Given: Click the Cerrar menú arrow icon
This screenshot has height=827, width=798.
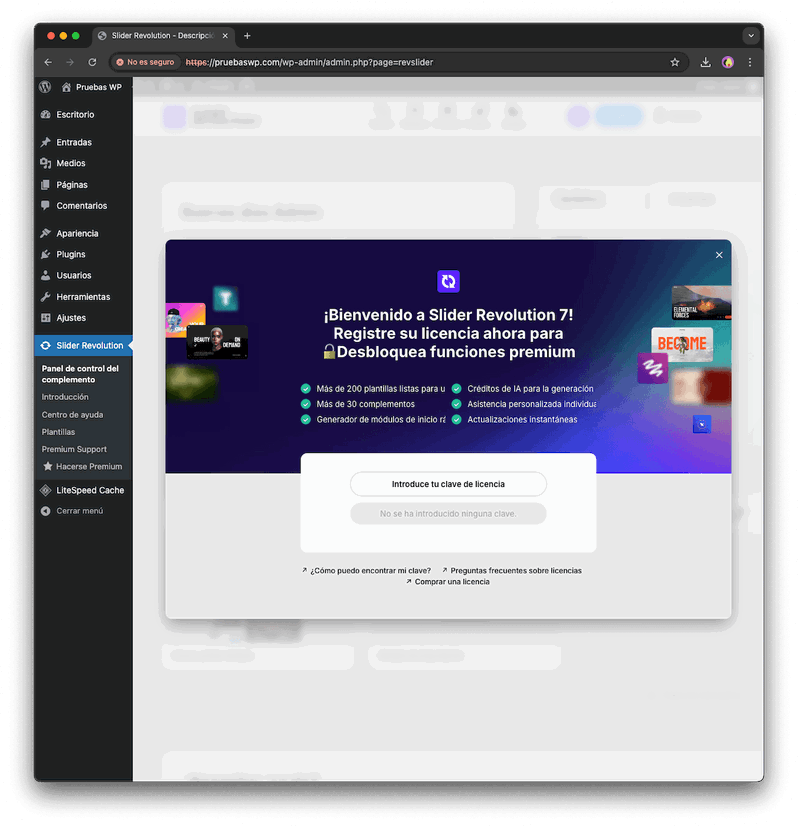Looking at the screenshot, I should coord(46,511).
